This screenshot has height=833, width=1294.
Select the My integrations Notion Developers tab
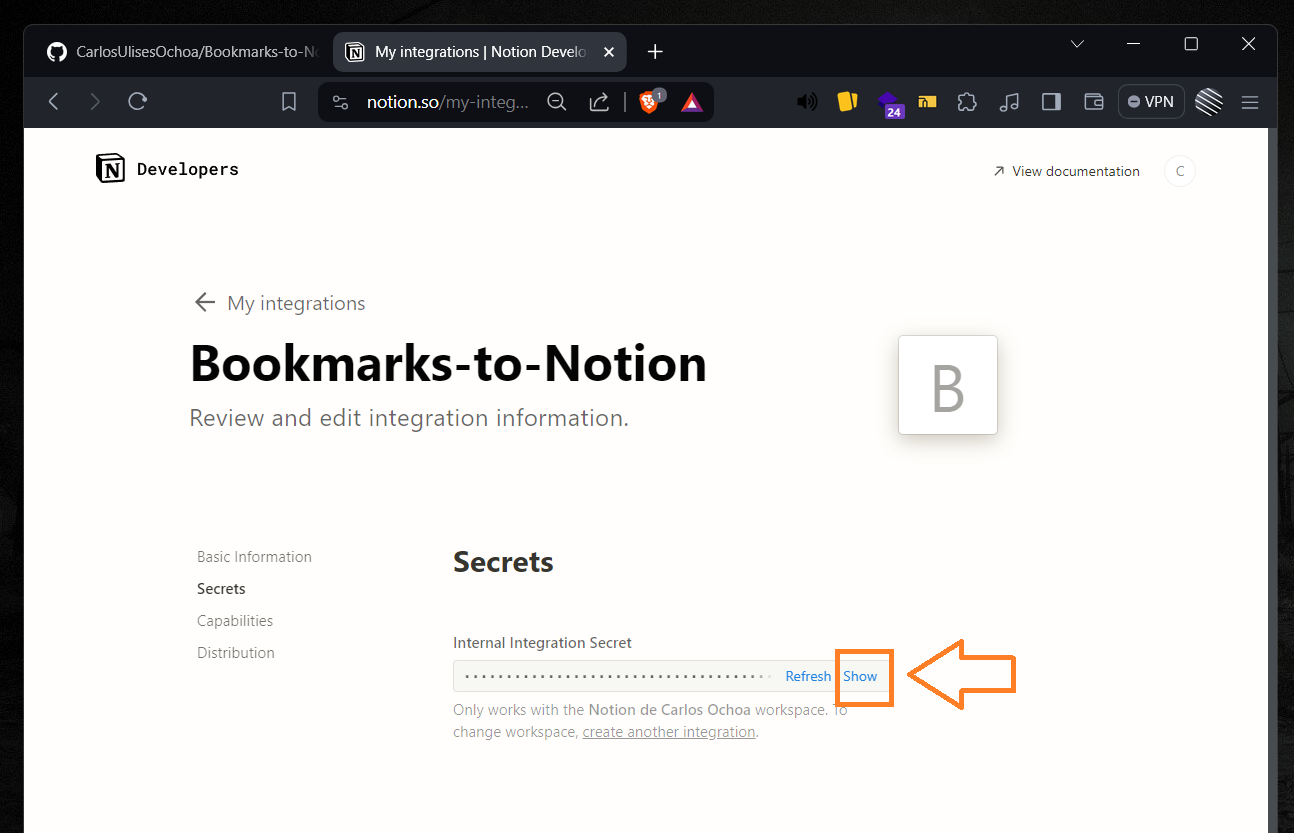coord(481,52)
